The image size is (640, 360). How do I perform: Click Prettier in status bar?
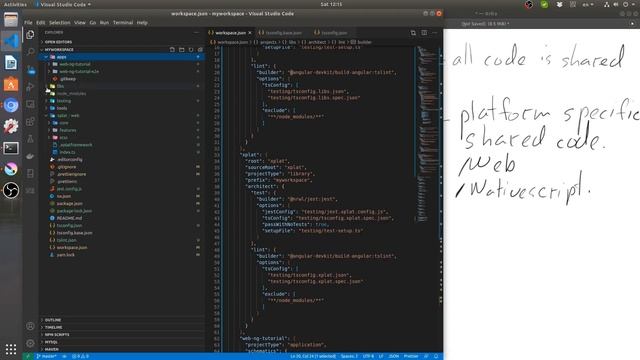pos(411,356)
